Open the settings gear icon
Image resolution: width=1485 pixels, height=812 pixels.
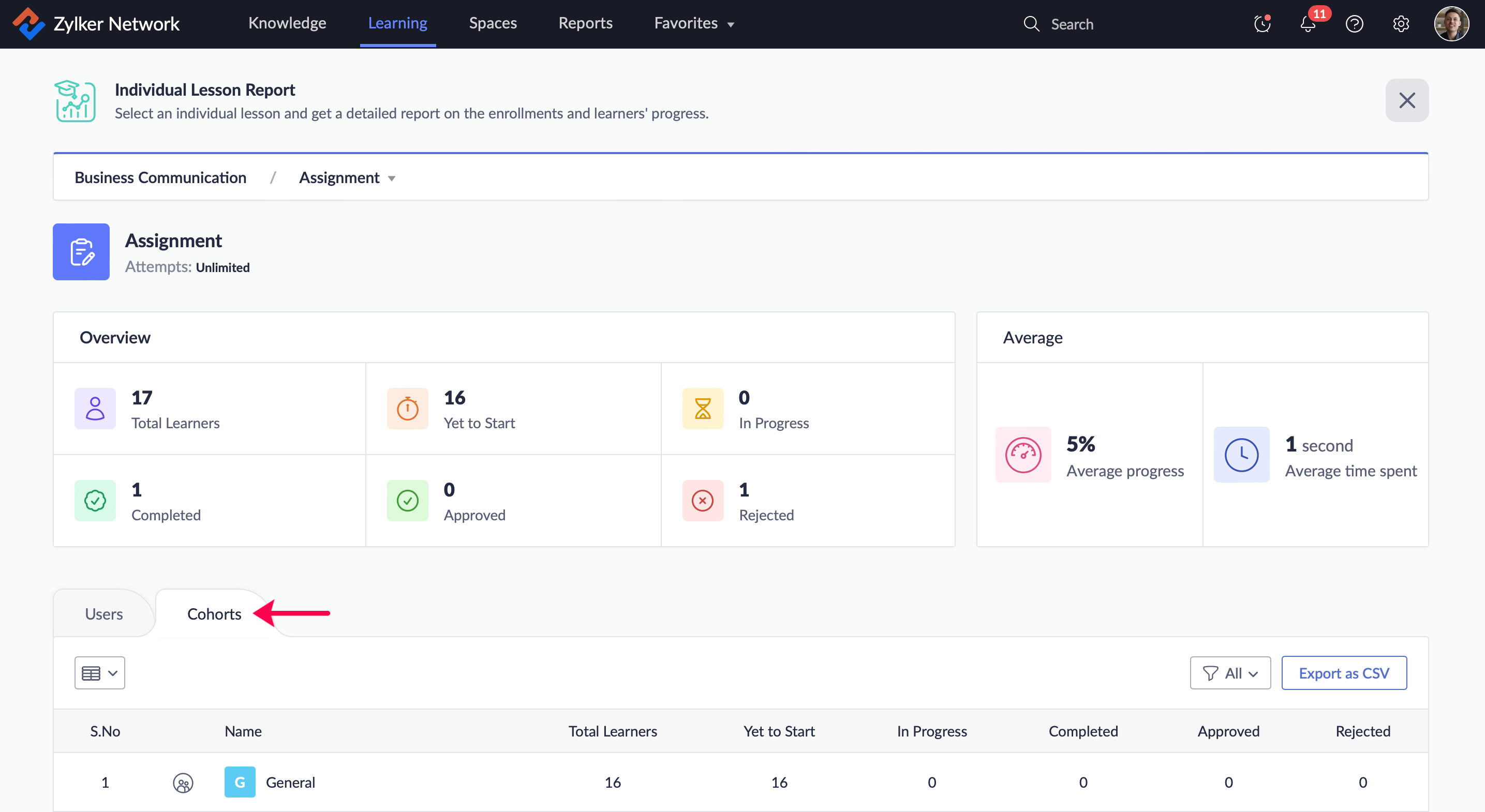click(1401, 24)
